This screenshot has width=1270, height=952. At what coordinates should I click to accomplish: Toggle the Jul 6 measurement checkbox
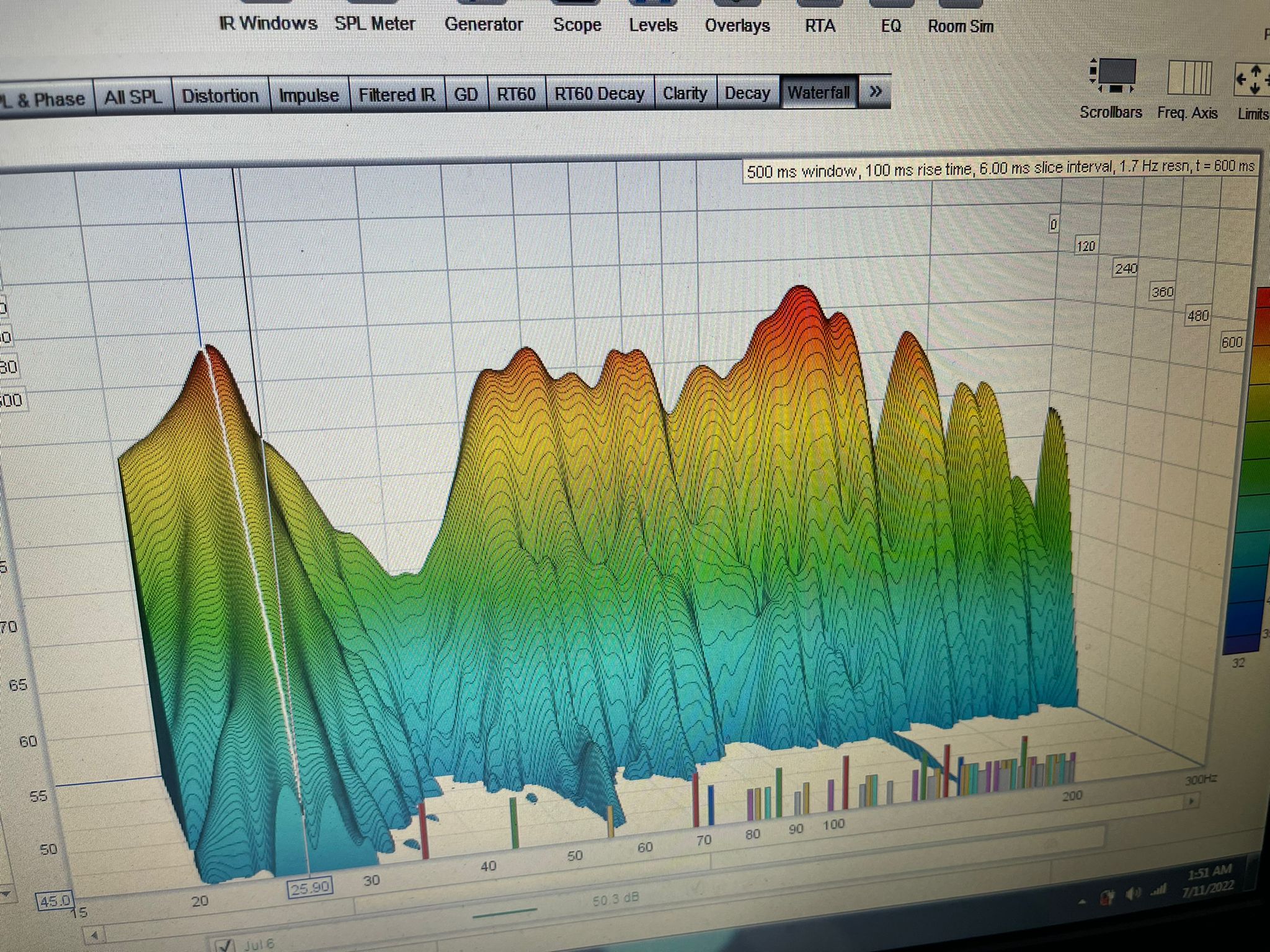coord(224,945)
